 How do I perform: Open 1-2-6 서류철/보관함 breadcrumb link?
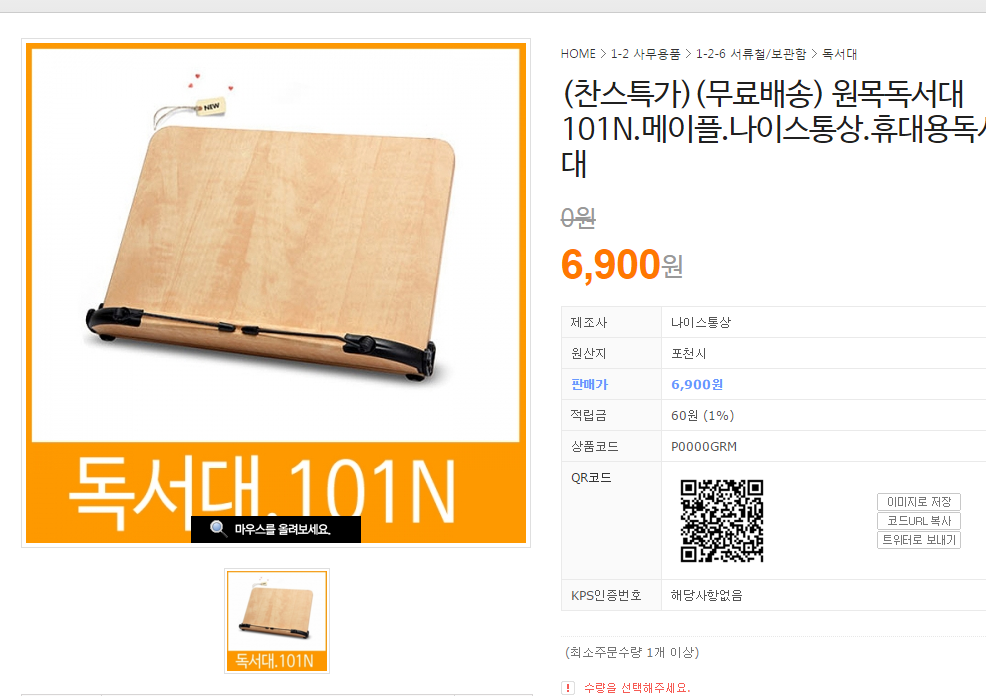(x=751, y=54)
